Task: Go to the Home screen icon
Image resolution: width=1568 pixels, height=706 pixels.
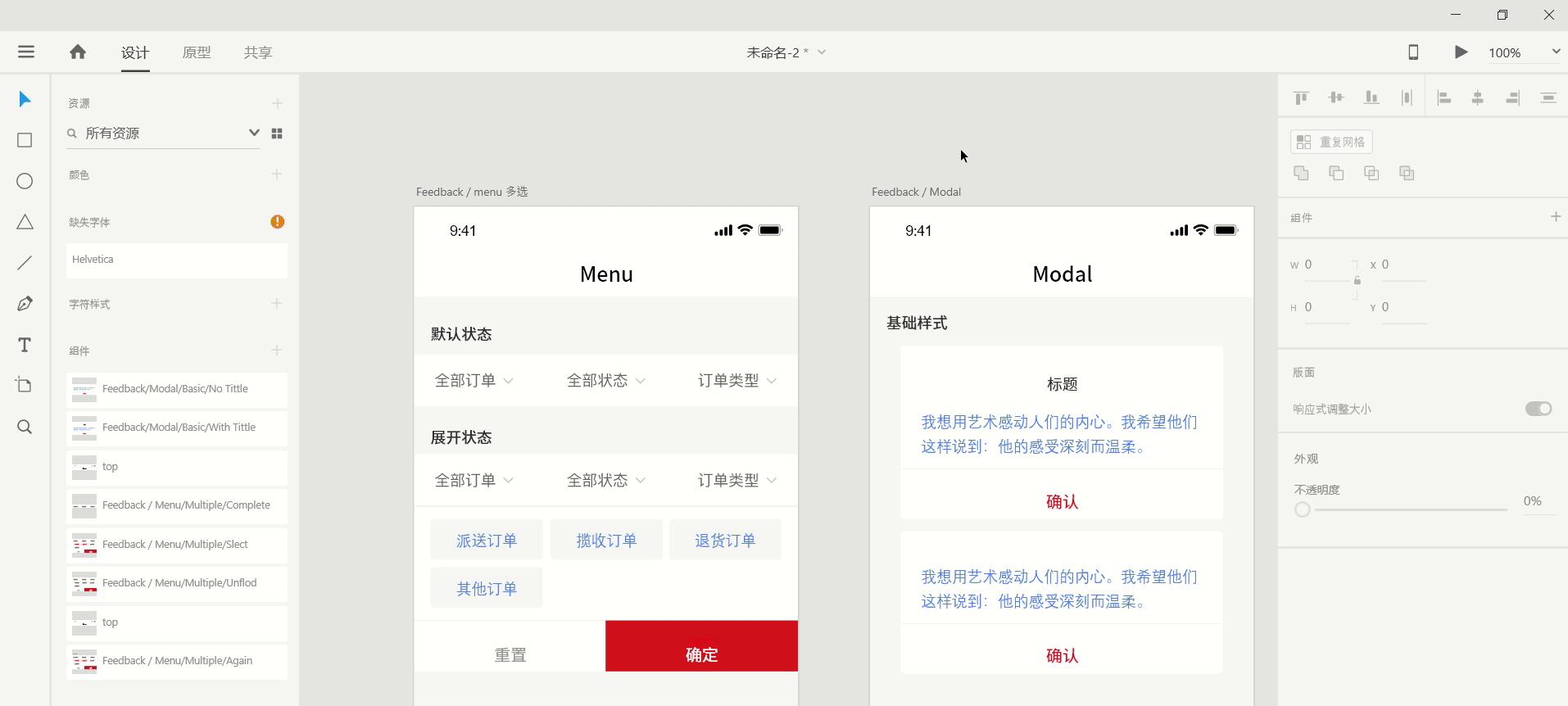Action: click(78, 52)
